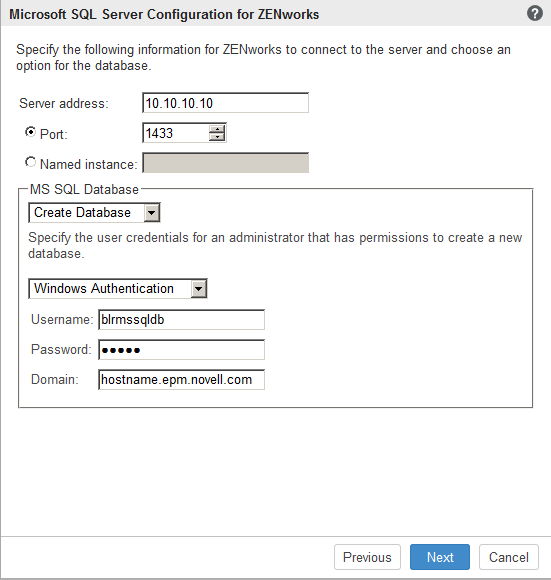This screenshot has width=551, height=580.
Task: Click the Username field containing blrmssqldb
Action: pos(181,320)
